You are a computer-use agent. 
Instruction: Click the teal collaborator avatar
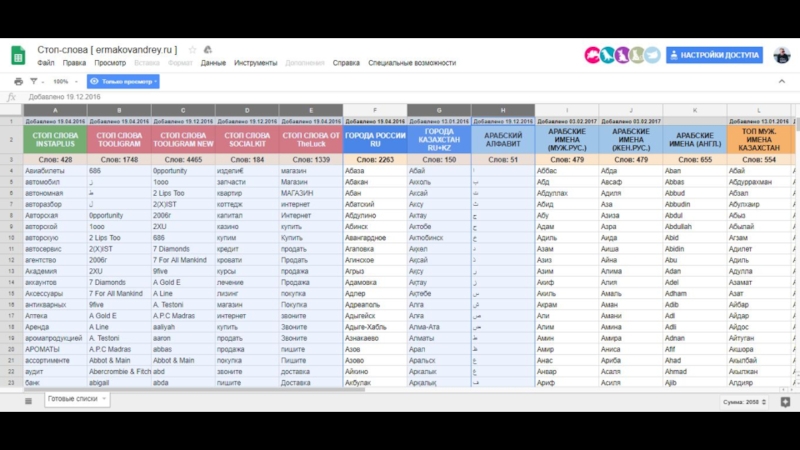coord(607,55)
